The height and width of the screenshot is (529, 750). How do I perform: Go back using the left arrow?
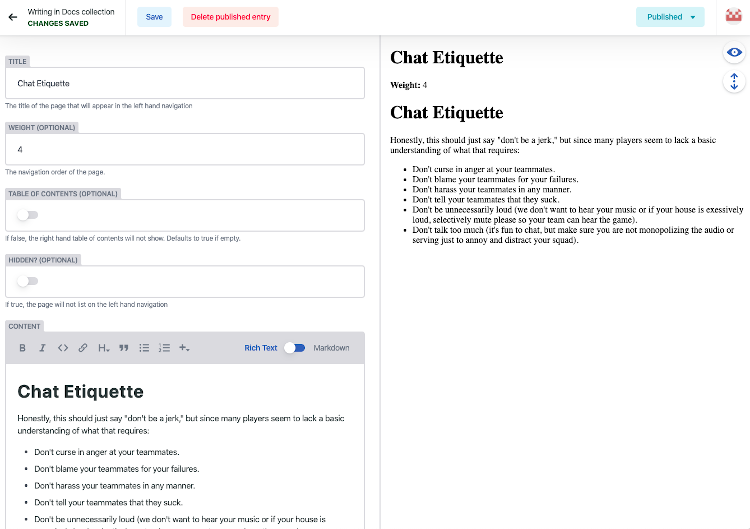(13, 17)
